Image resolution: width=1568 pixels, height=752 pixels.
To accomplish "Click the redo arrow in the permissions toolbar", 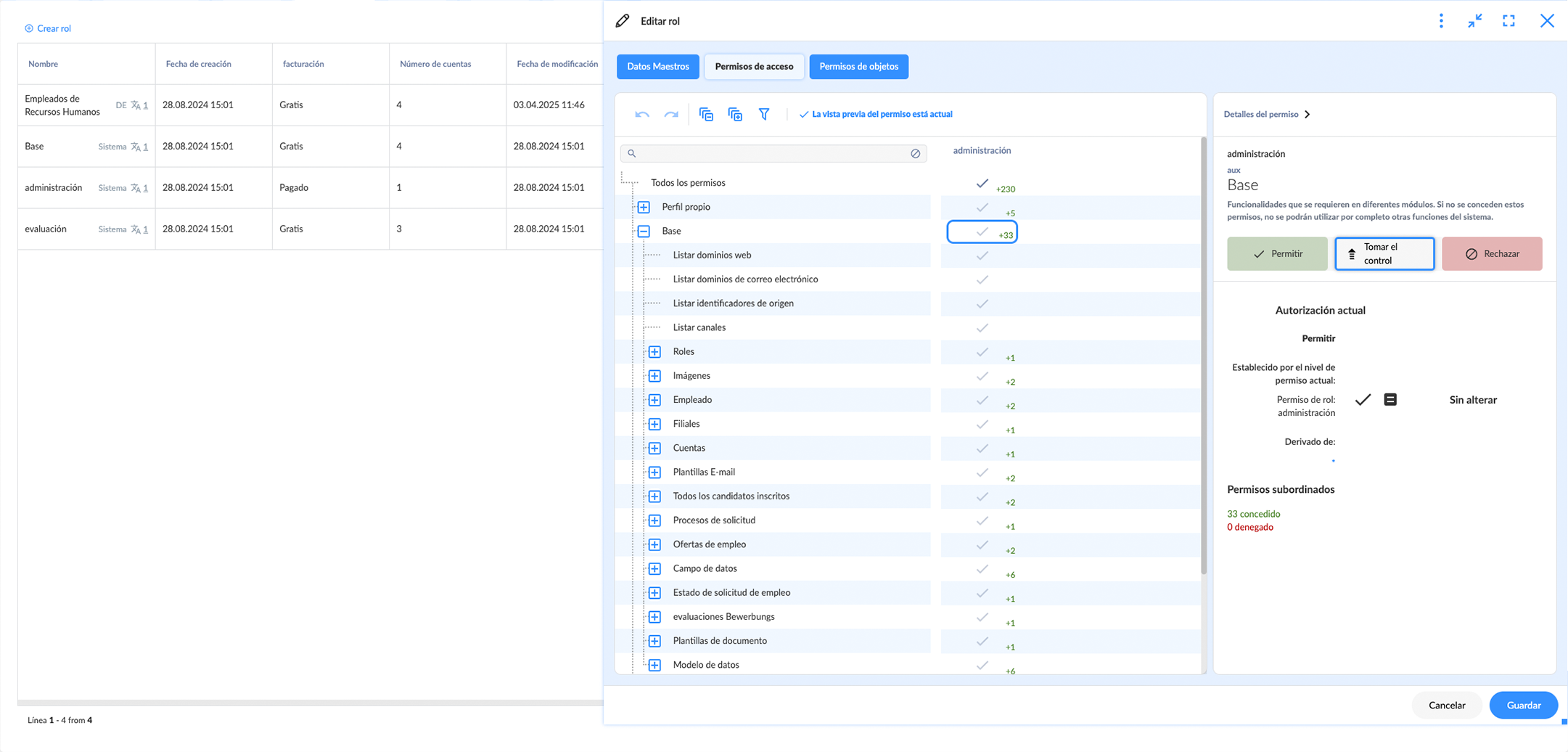I will tap(671, 115).
